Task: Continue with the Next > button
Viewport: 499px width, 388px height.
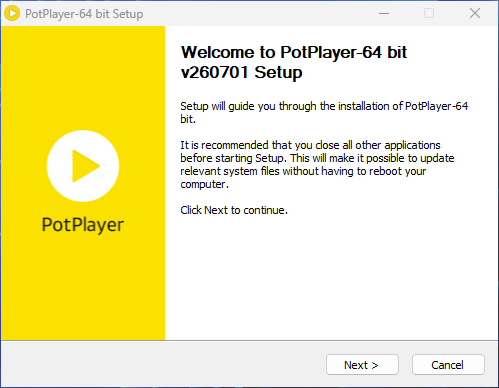Action: click(362, 365)
